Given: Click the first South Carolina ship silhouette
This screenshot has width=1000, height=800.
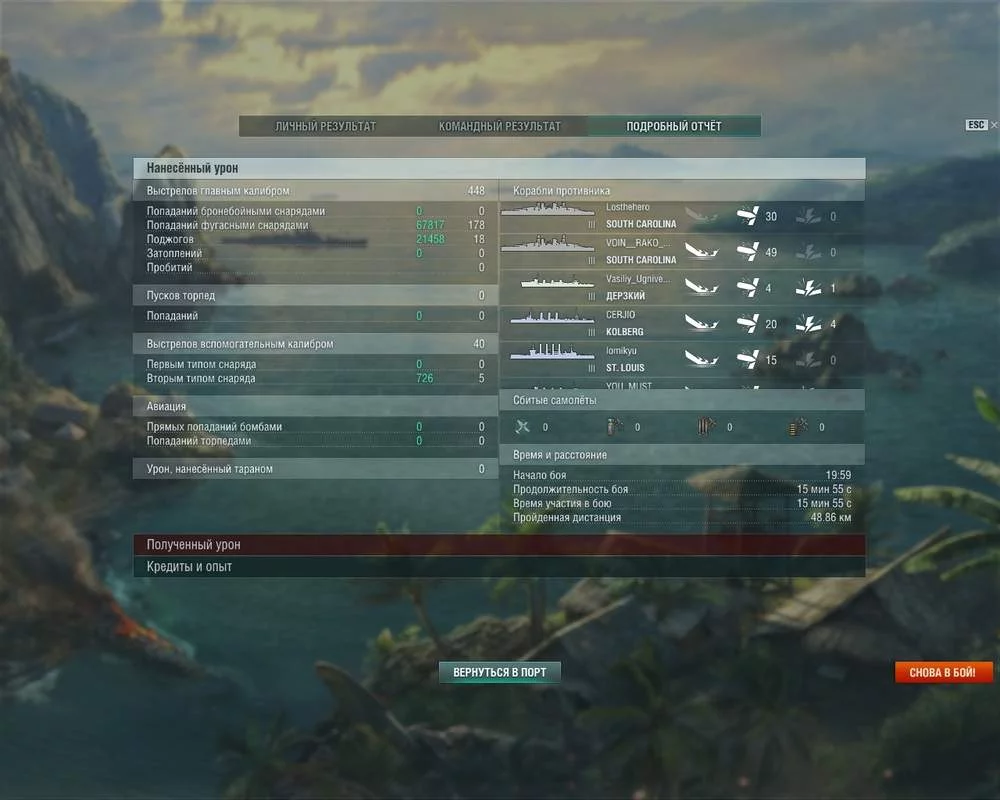Looking at the screenshot, I should tap(548, 209).
